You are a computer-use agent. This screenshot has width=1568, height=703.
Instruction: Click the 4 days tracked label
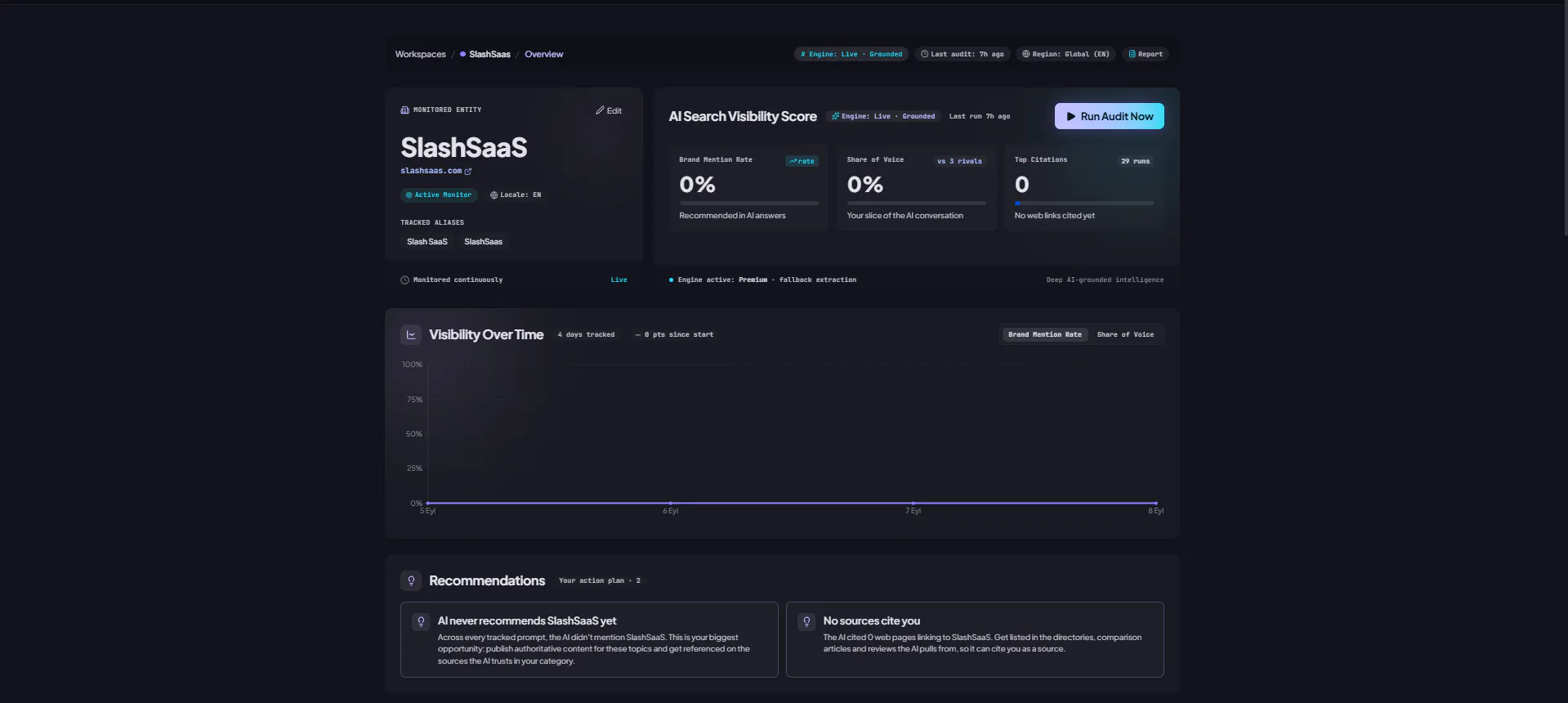pyautogui.click(x=586, y=334)
